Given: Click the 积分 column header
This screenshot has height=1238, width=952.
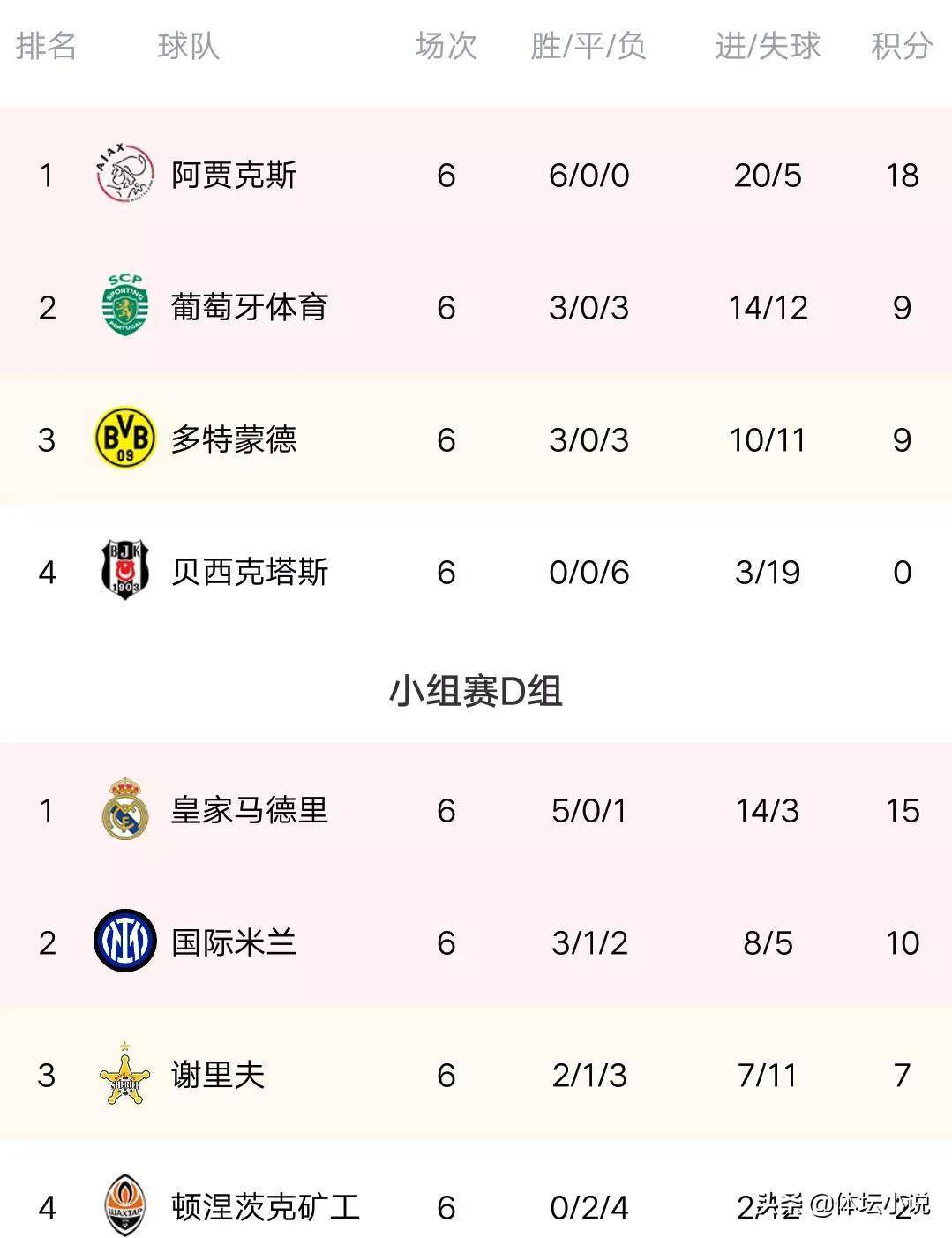Looking at the screenshot, I should coord(902,46).
